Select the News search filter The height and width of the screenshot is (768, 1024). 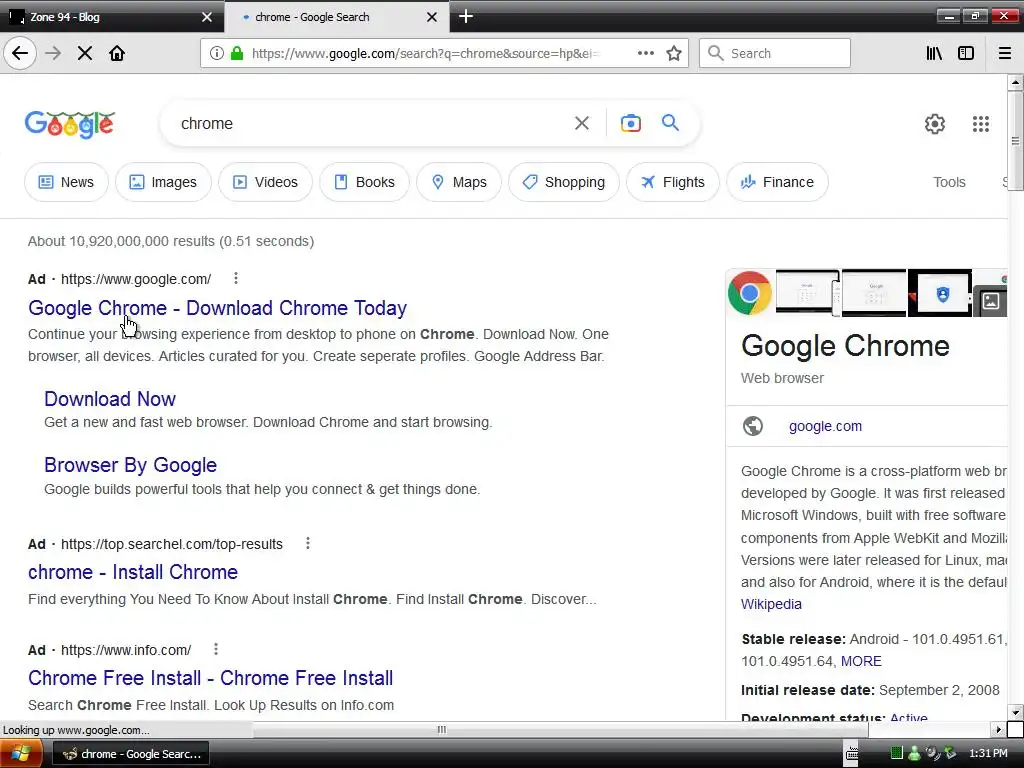click(66, 182)
